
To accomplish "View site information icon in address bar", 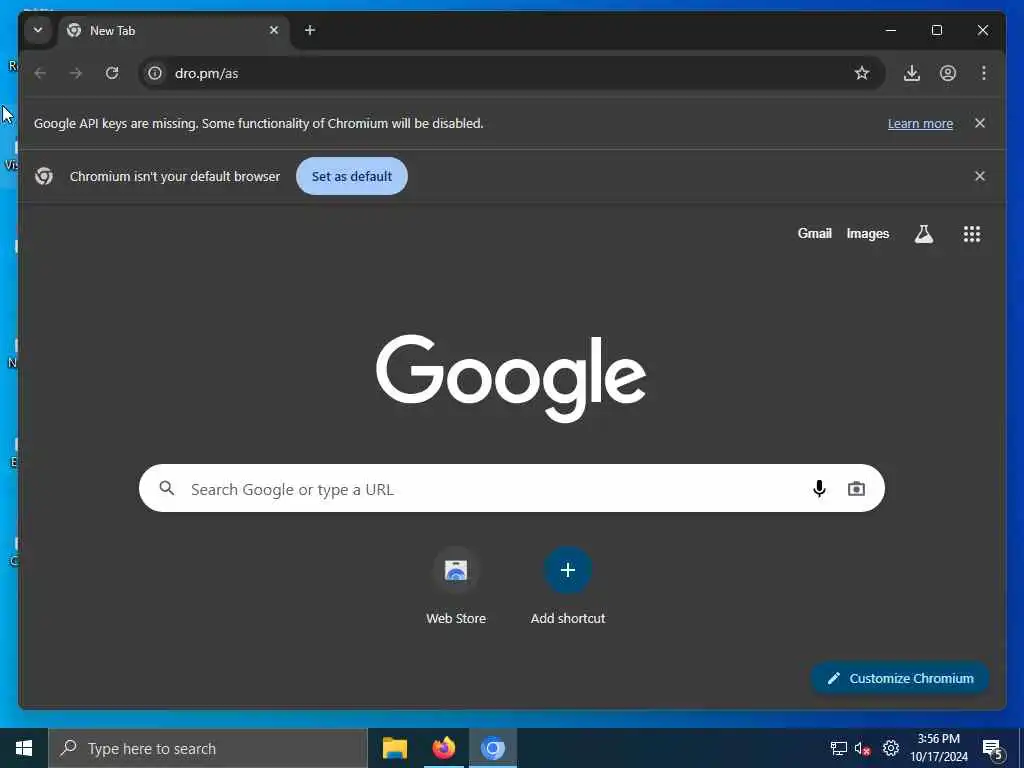I will [x=155, y=73].
